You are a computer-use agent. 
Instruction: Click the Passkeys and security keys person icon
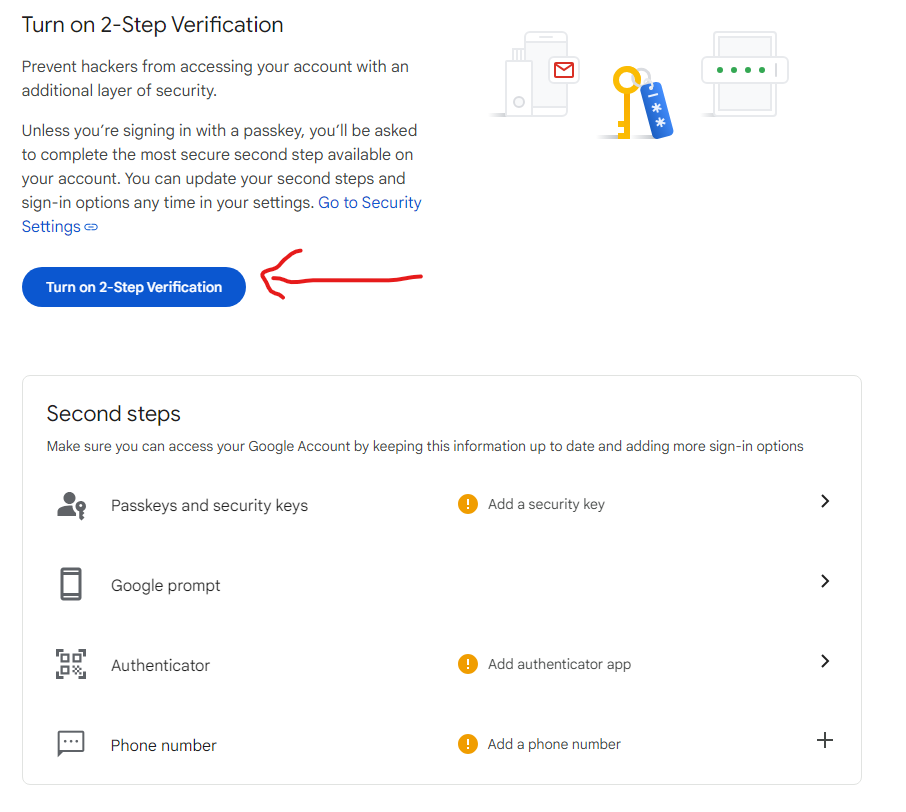(71, 505)
